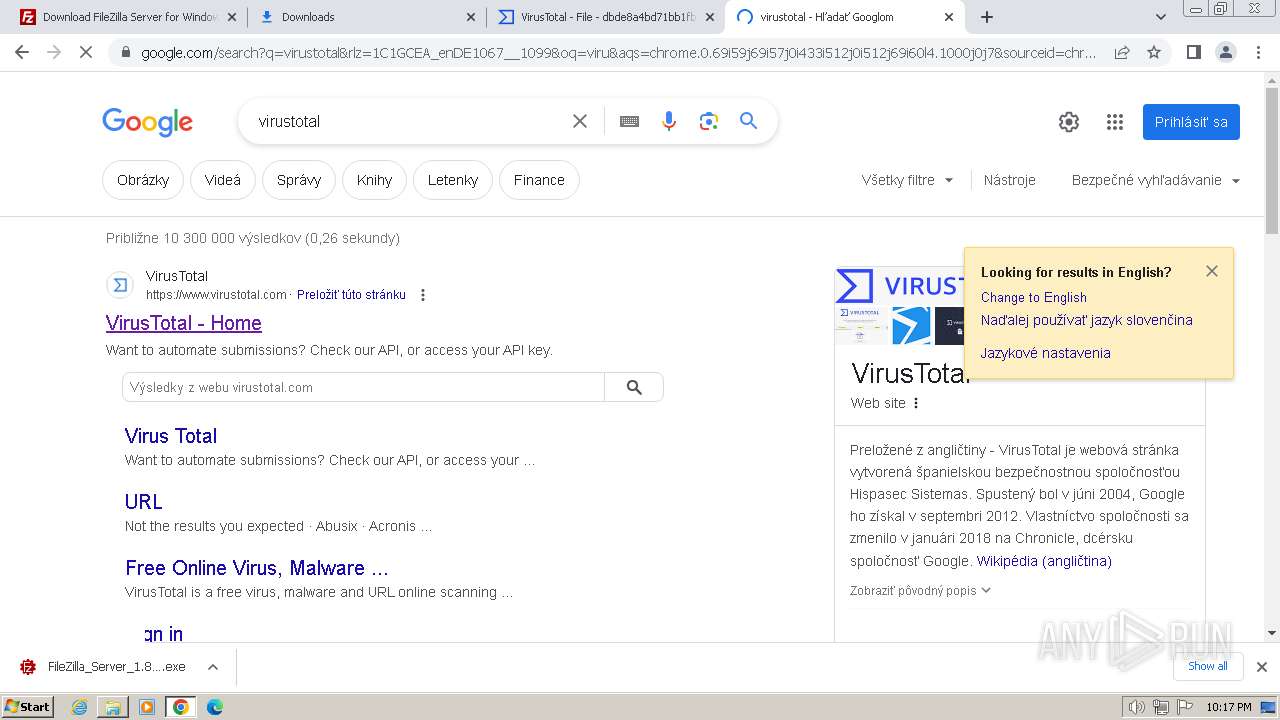The height and width of the screenshot is (720, 1280).
Task: Open Wikipédia (angličtina) link
Action: [x=1044, y=561]
